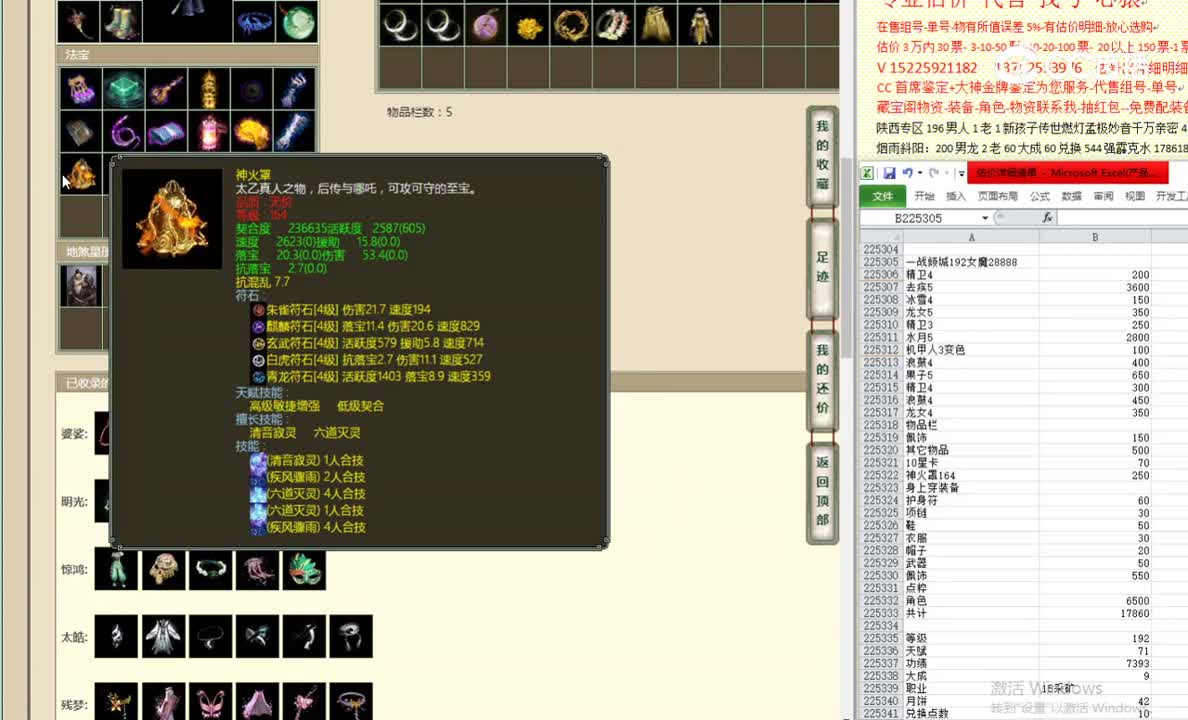Click the 我的收藏 side button

[822, 155]
